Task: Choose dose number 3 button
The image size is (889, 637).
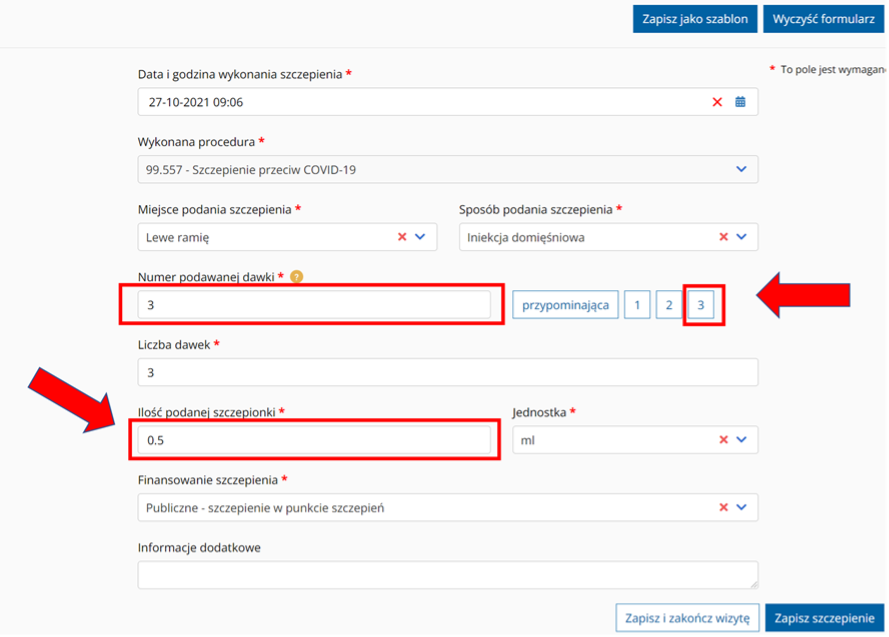Action: point(701,305)
